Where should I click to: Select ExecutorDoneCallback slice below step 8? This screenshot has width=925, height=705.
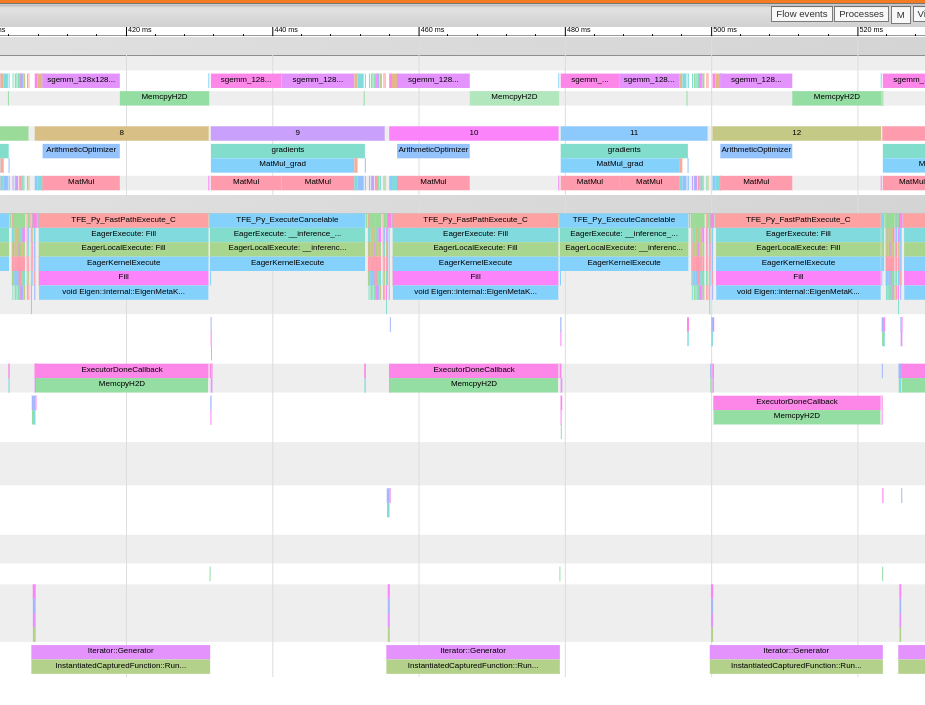(x=122, y=370)
